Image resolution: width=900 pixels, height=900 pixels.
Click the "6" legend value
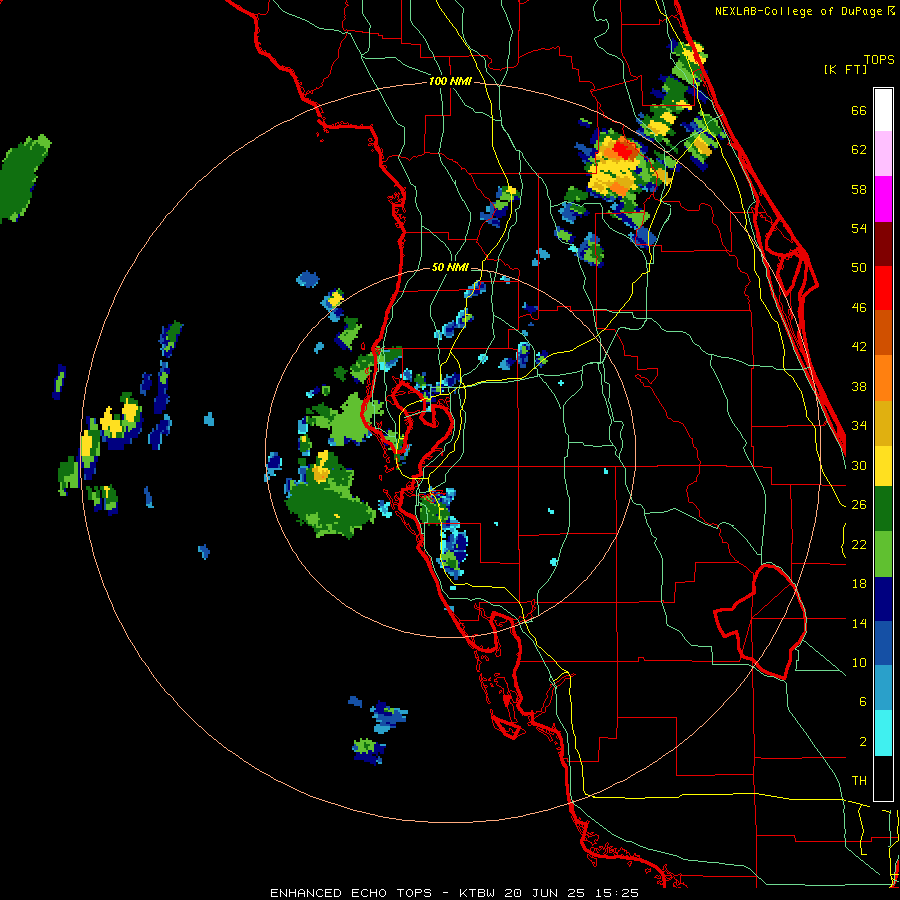[x=863, y=702]
